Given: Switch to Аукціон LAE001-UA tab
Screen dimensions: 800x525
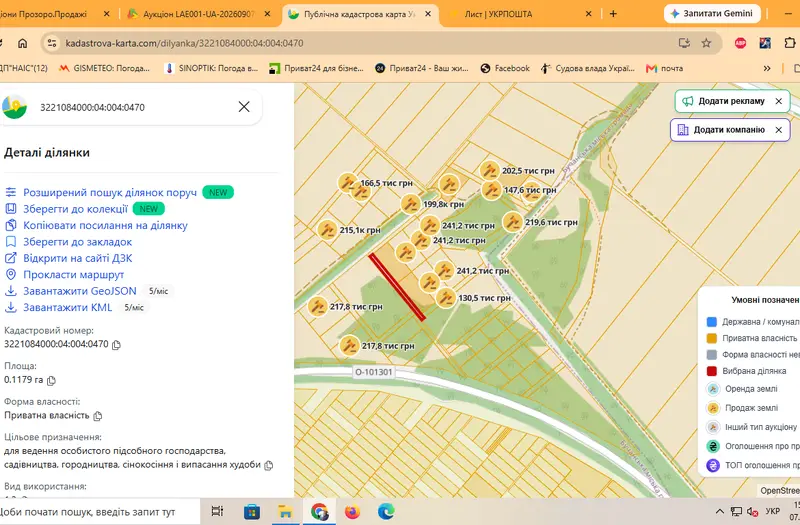Looking at the screenshot, I should [x=199, y=14].
